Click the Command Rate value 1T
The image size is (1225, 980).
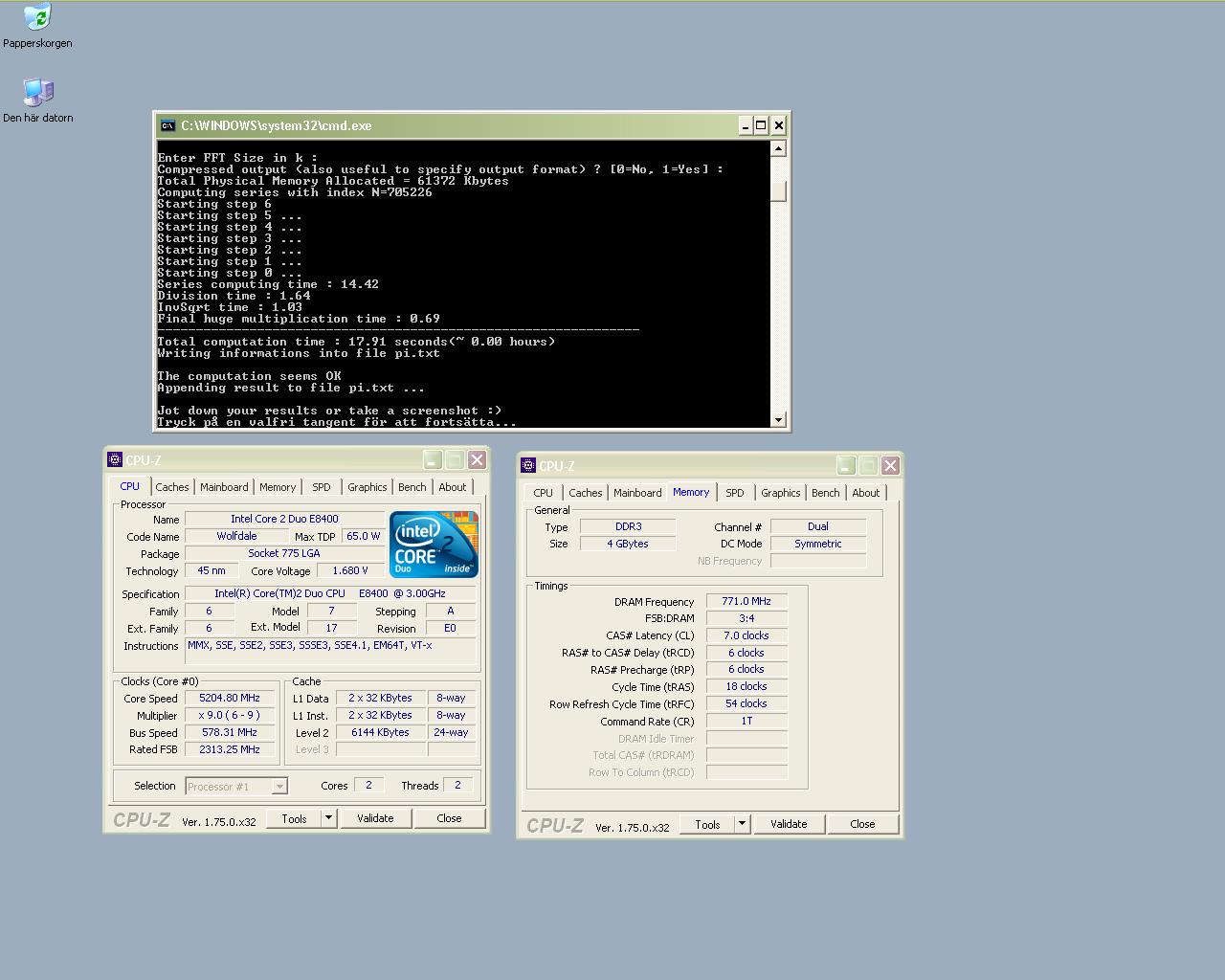746,721
